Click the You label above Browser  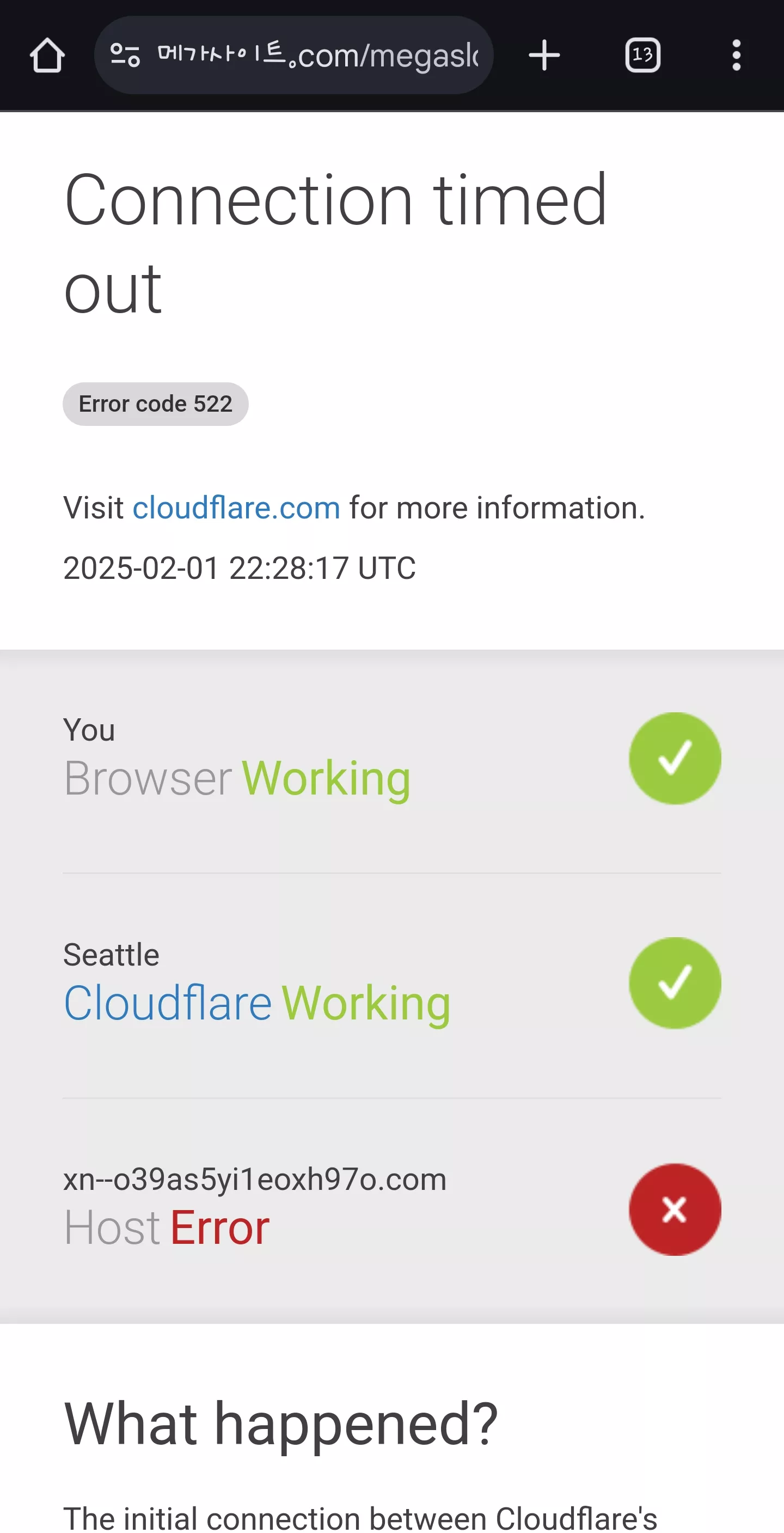pyautogui.click(x=89, y=730)
